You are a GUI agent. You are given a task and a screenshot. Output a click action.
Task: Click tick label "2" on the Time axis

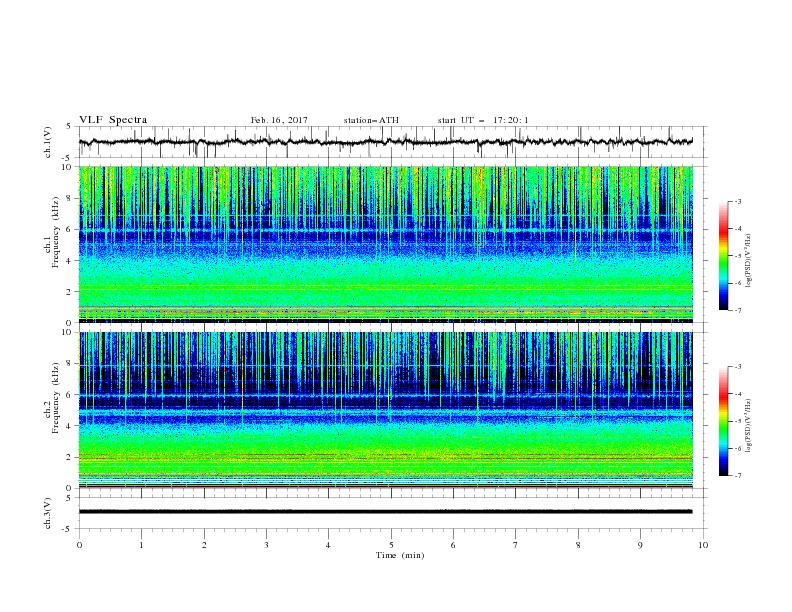click(204, 545)
